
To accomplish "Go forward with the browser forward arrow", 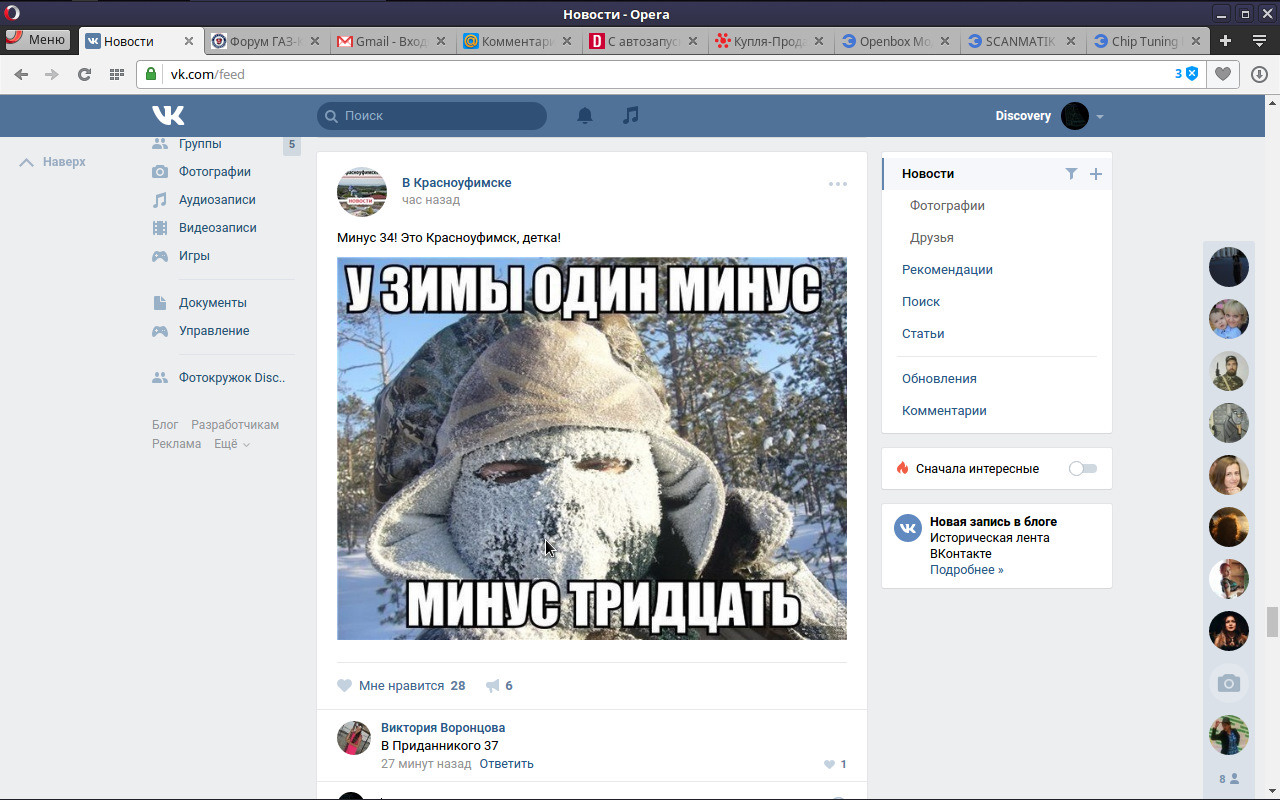I will pos(52,74).
